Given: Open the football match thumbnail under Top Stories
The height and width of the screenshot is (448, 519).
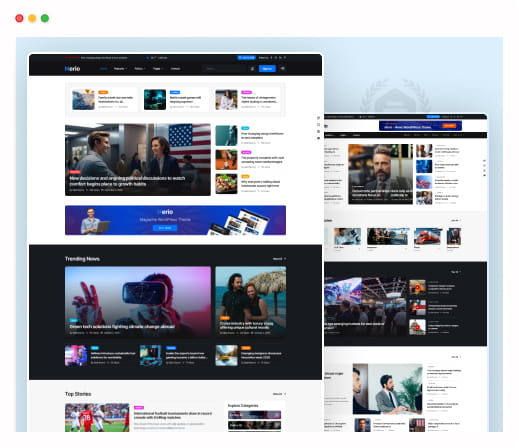Looking at the screenshot, I should pos(97,418).
